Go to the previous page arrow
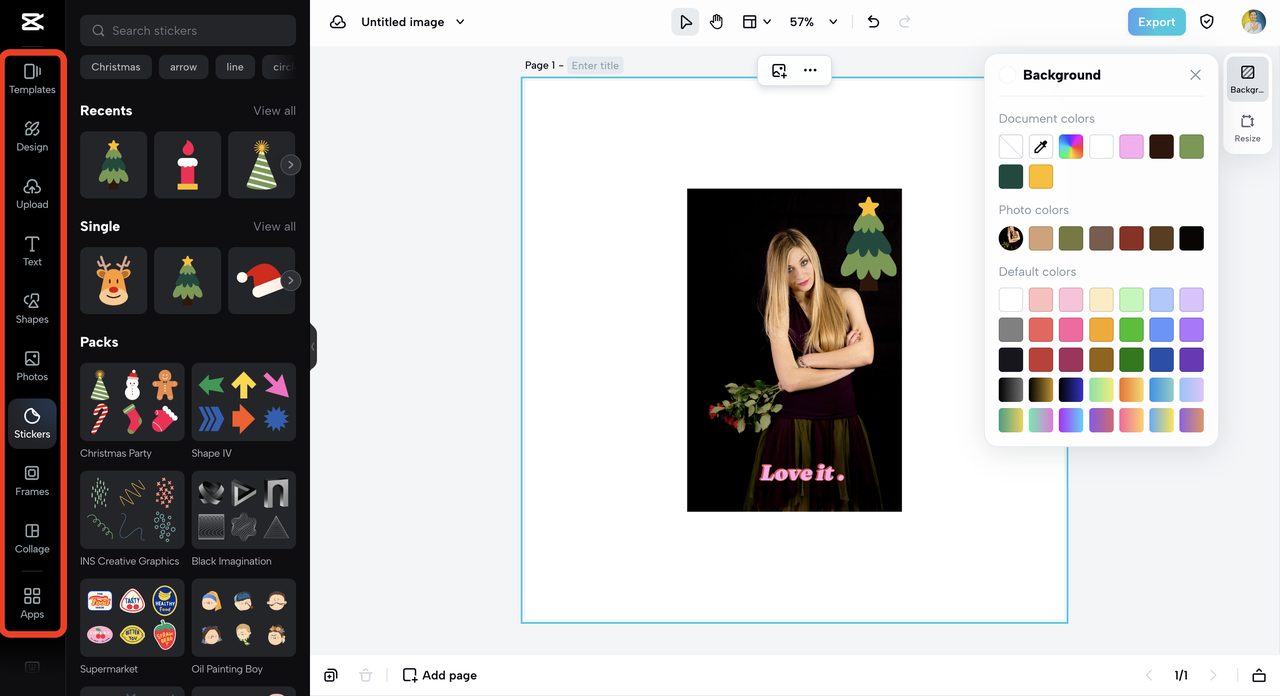 1149,675
